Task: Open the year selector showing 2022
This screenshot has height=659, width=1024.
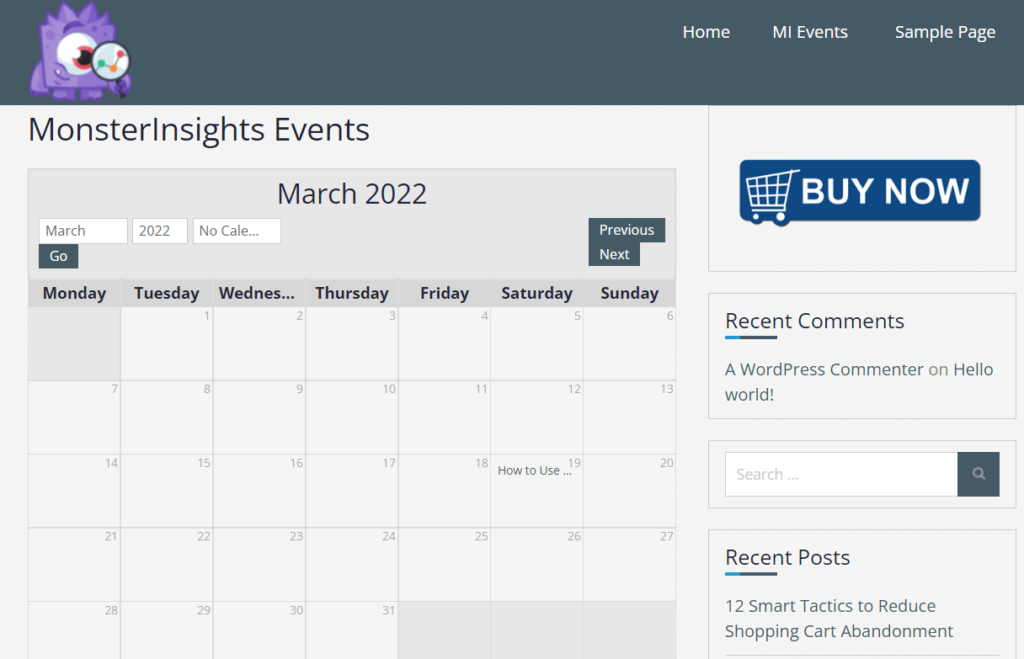Action: [159, 230]
